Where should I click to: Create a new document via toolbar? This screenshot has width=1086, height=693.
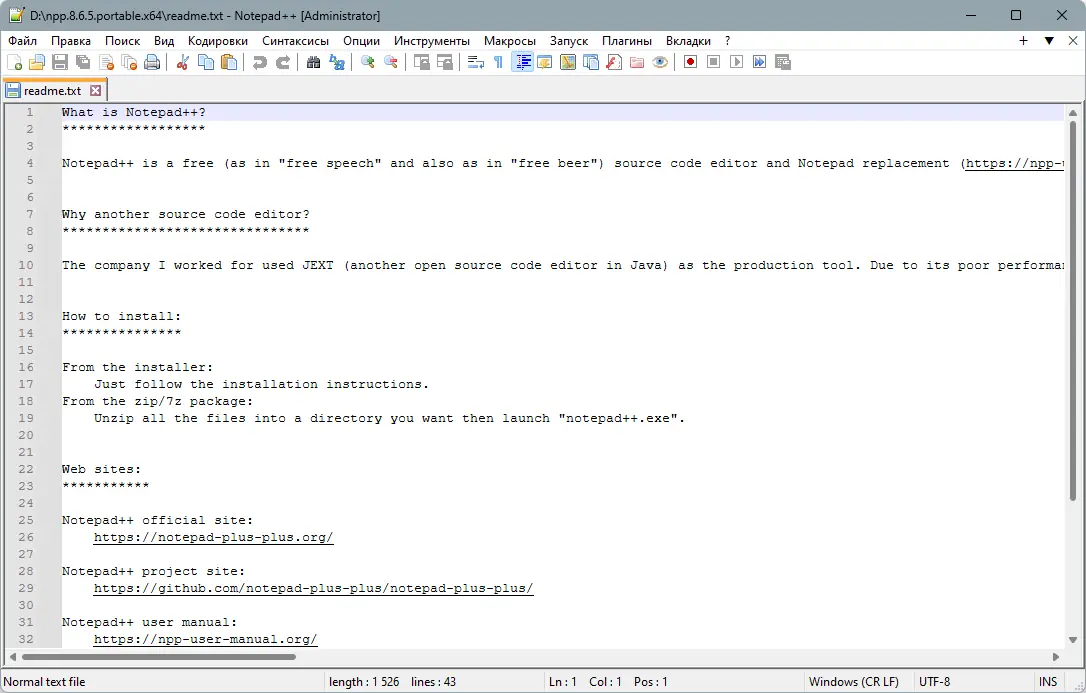(x=14, y=62)
